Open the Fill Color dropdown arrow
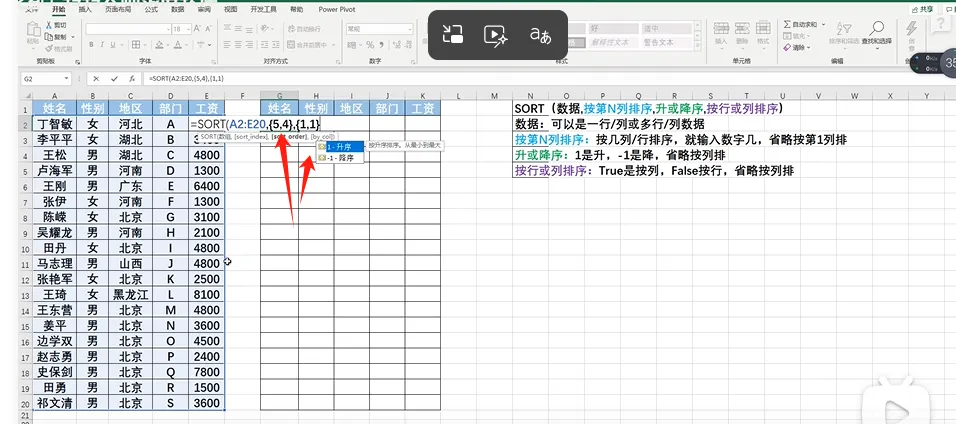The image size is (956, 424). pos(168,45)
